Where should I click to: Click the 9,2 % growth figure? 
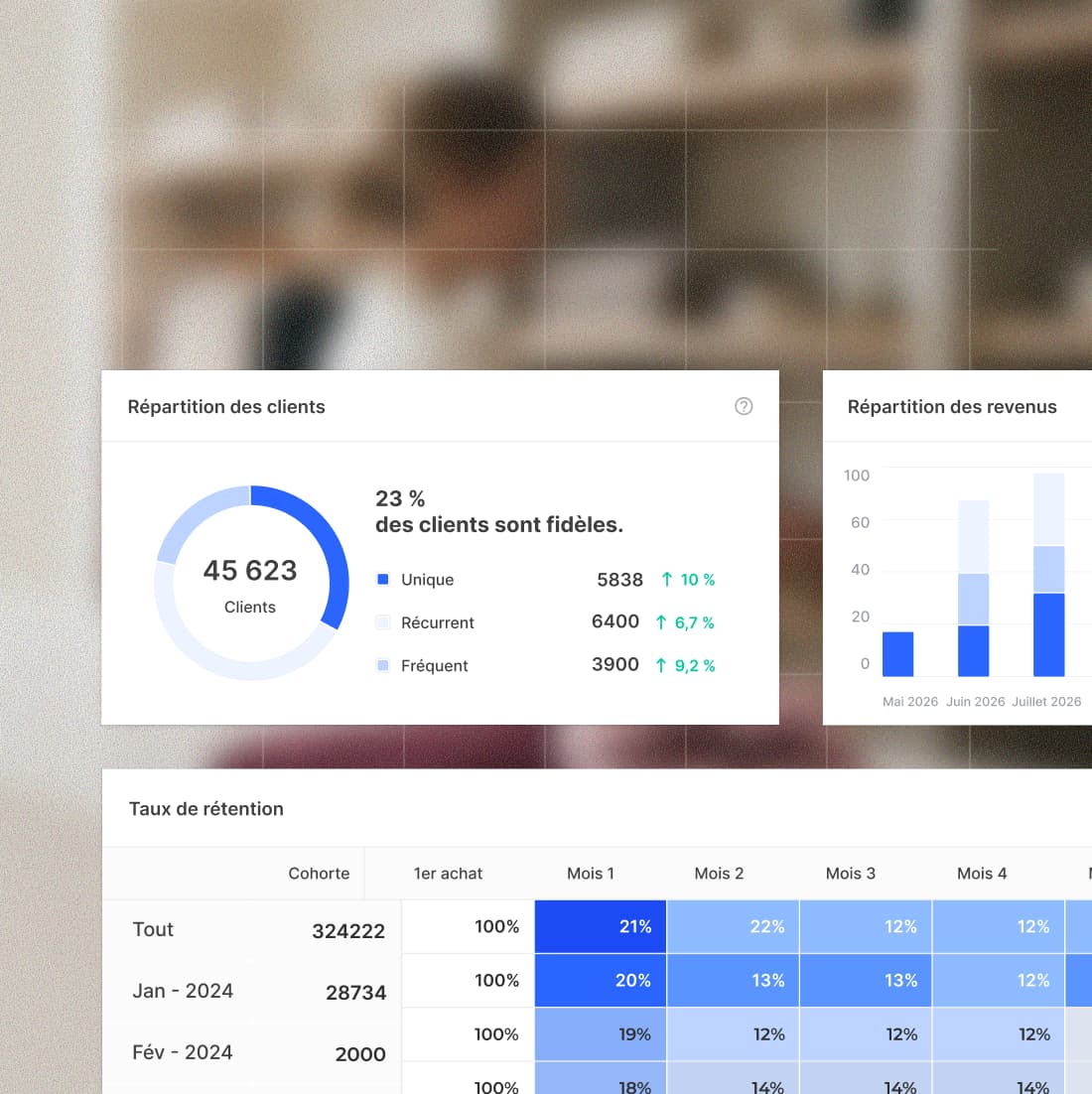694,665
